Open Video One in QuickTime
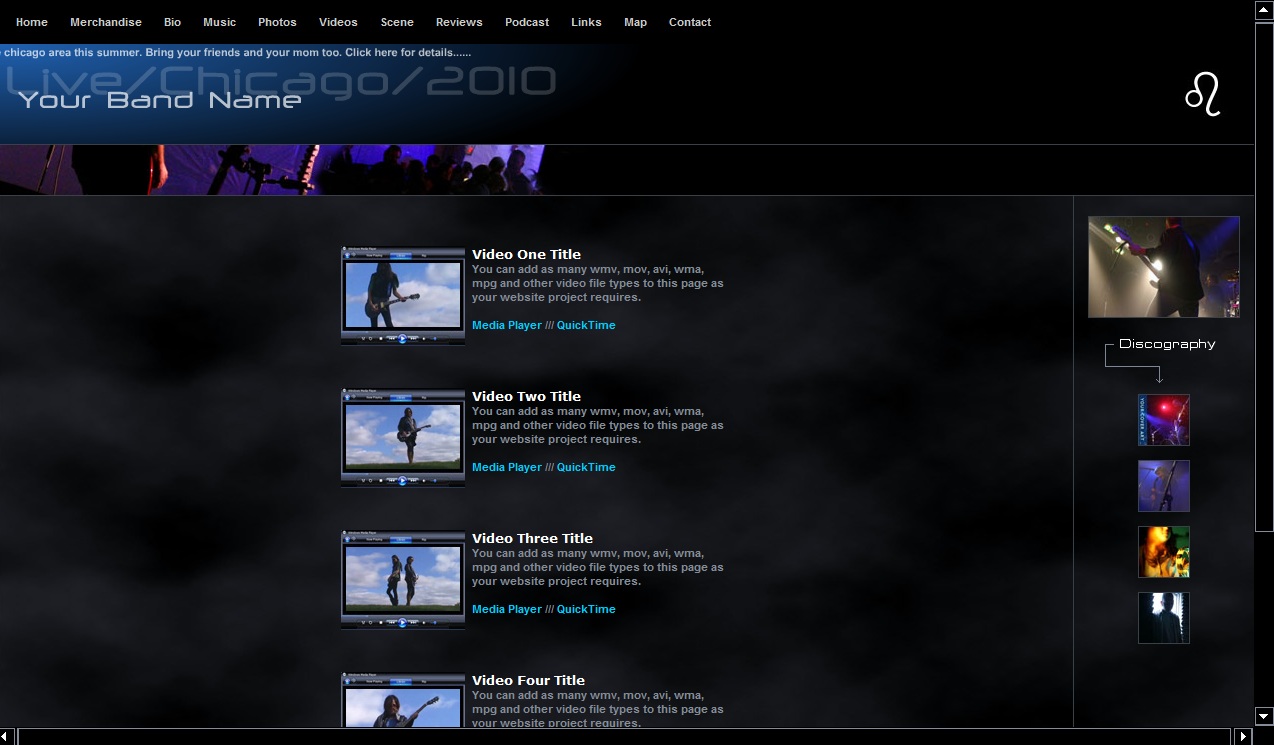The width and height of the screenshot is (1274, 745). (x=586, y=325)
